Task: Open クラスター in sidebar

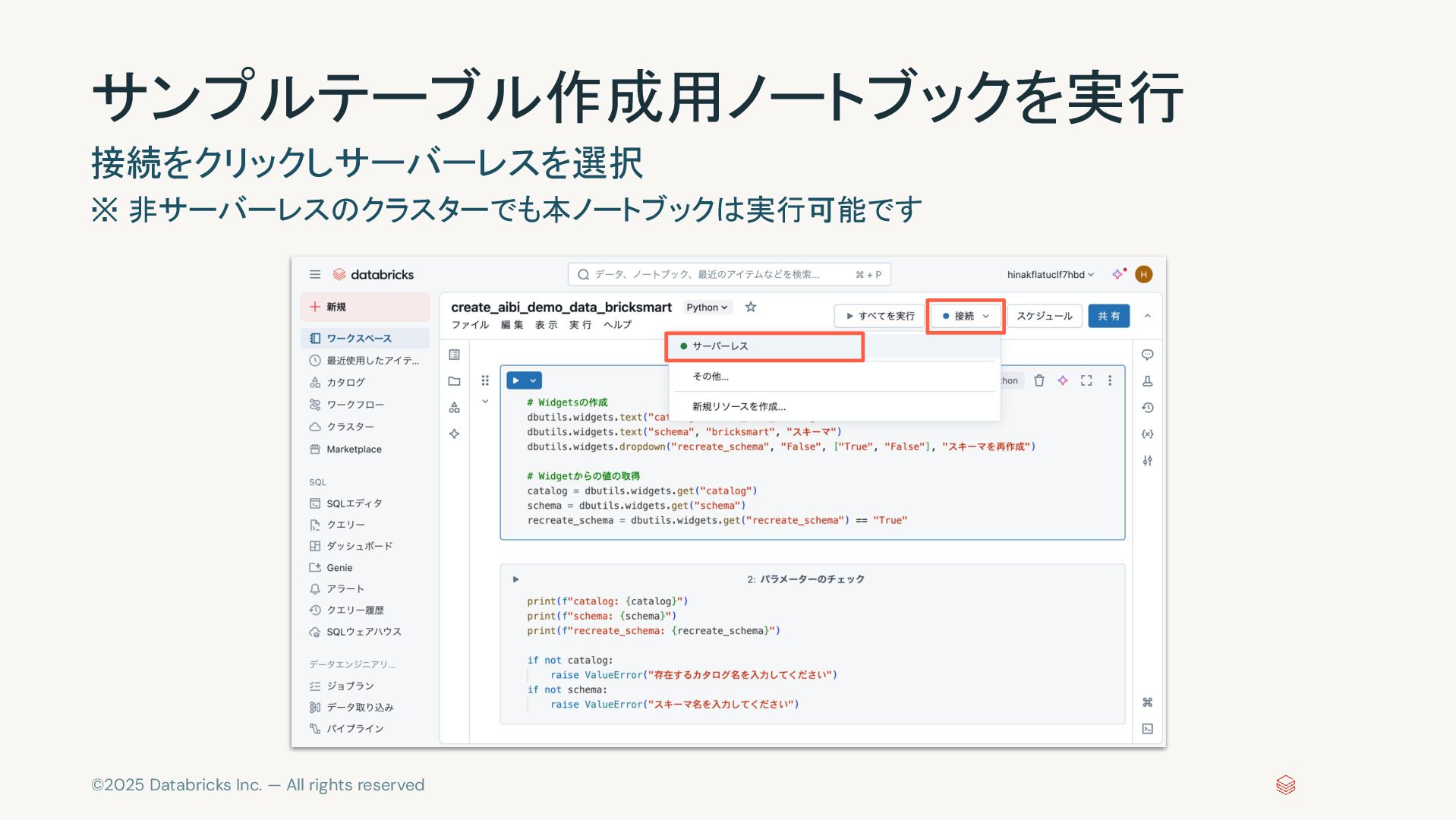Action: click(365, 427)
